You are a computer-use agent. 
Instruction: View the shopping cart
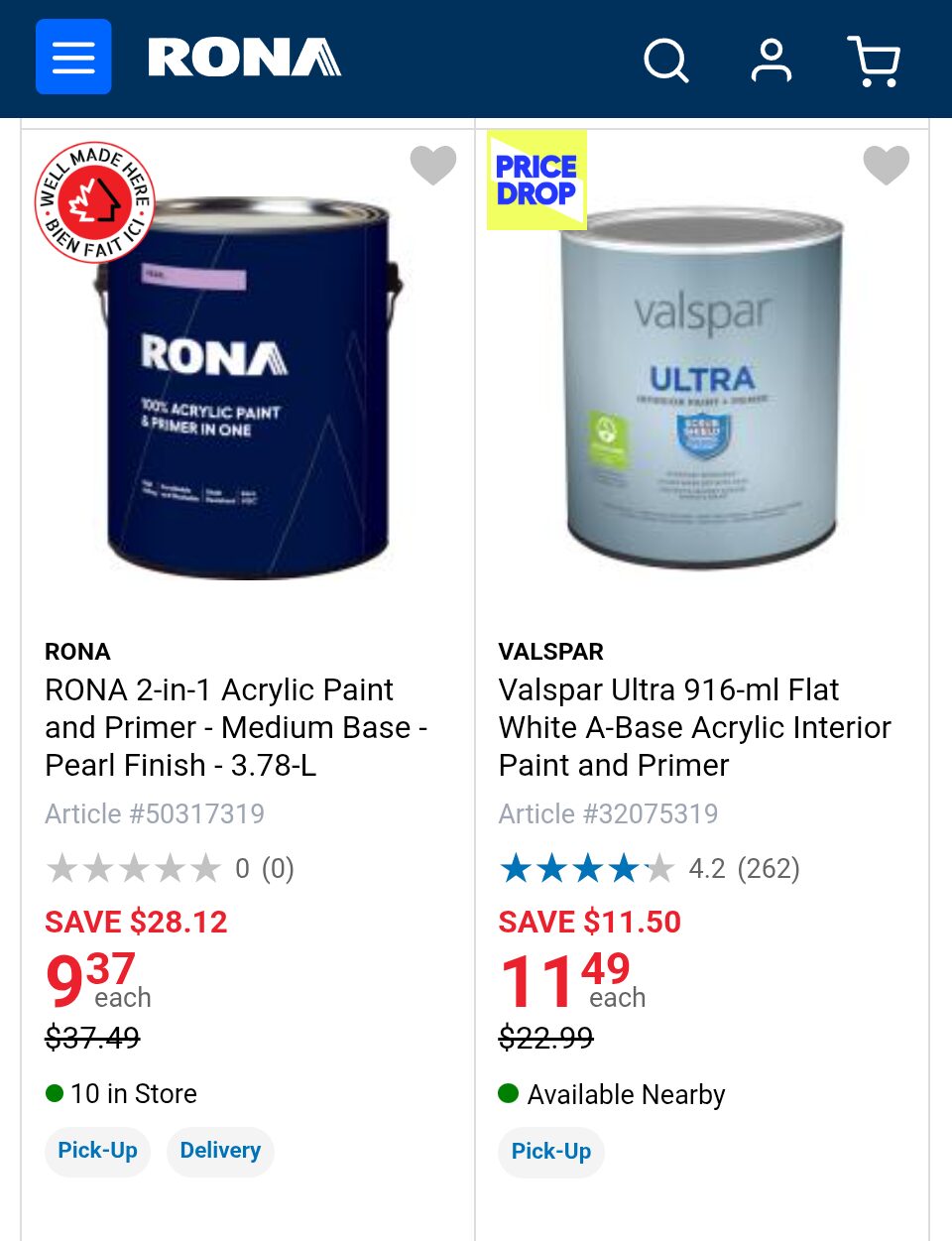pos(874,61)
